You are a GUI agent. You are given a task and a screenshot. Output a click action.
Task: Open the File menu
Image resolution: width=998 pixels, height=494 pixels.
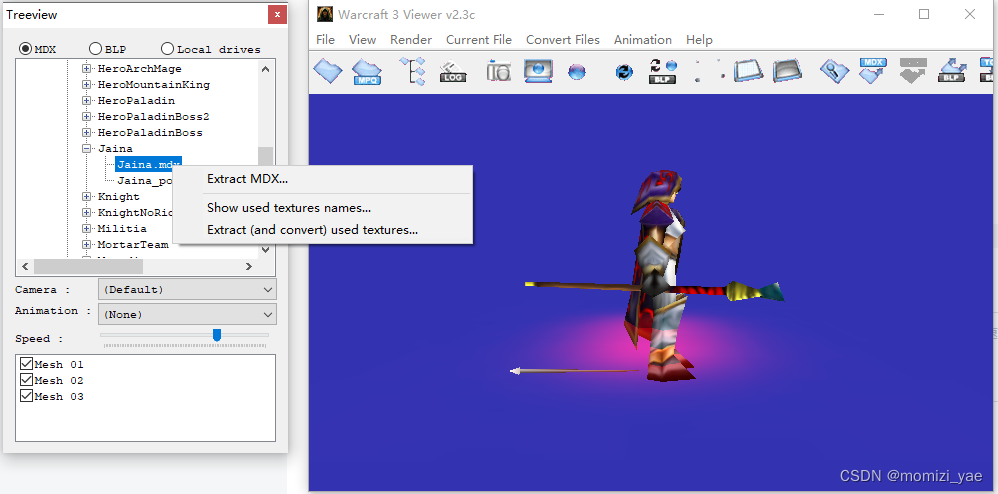coord(325,39)
